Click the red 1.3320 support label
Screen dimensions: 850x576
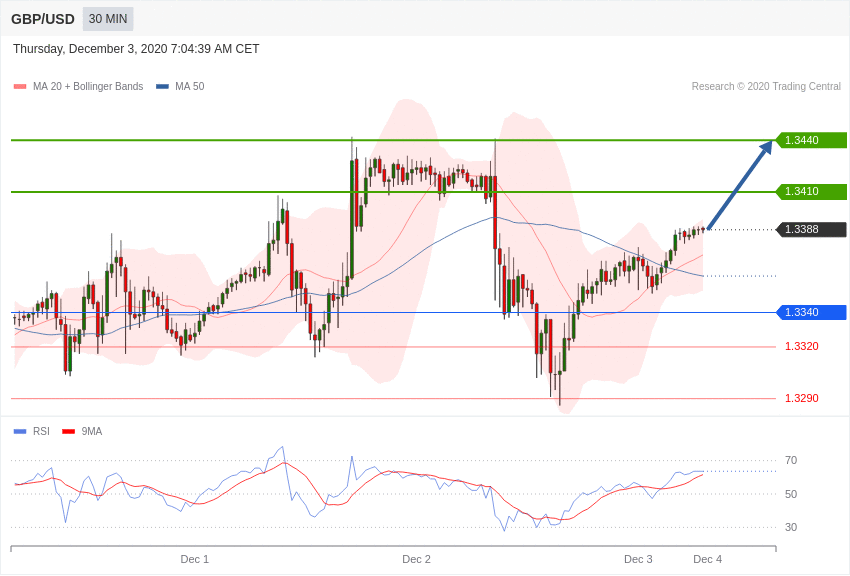[802, 346]
